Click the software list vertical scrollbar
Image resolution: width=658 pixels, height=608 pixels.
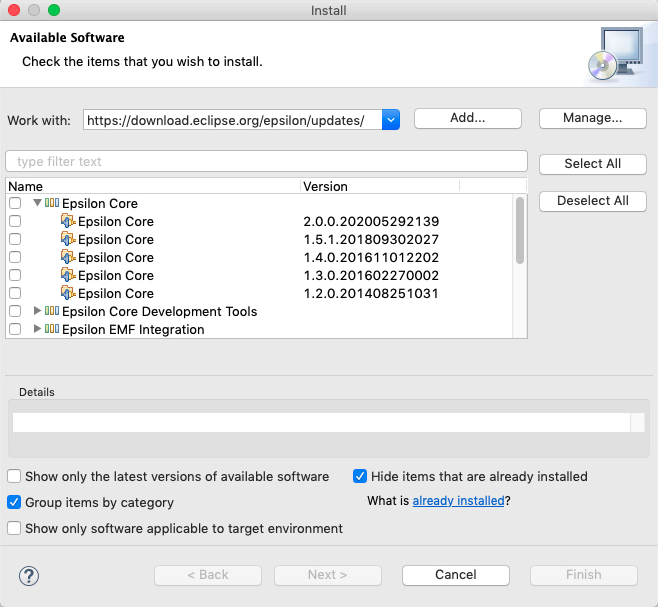(520, 231)
